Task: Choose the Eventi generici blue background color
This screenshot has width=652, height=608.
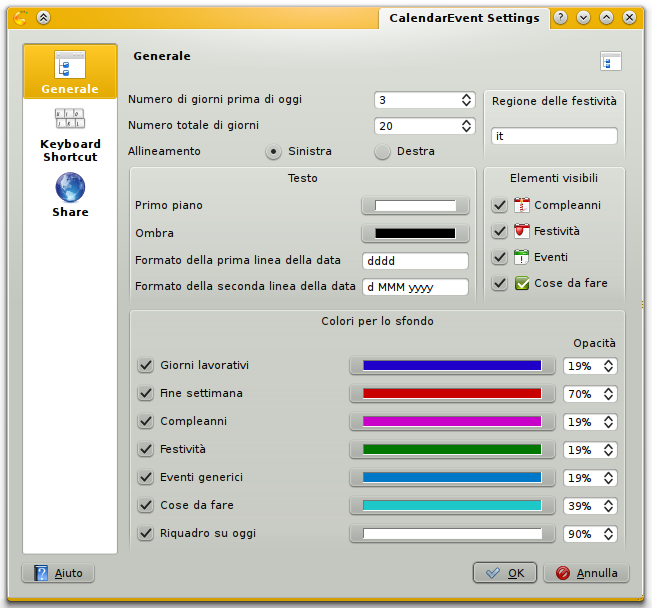Action: (452, 477)
